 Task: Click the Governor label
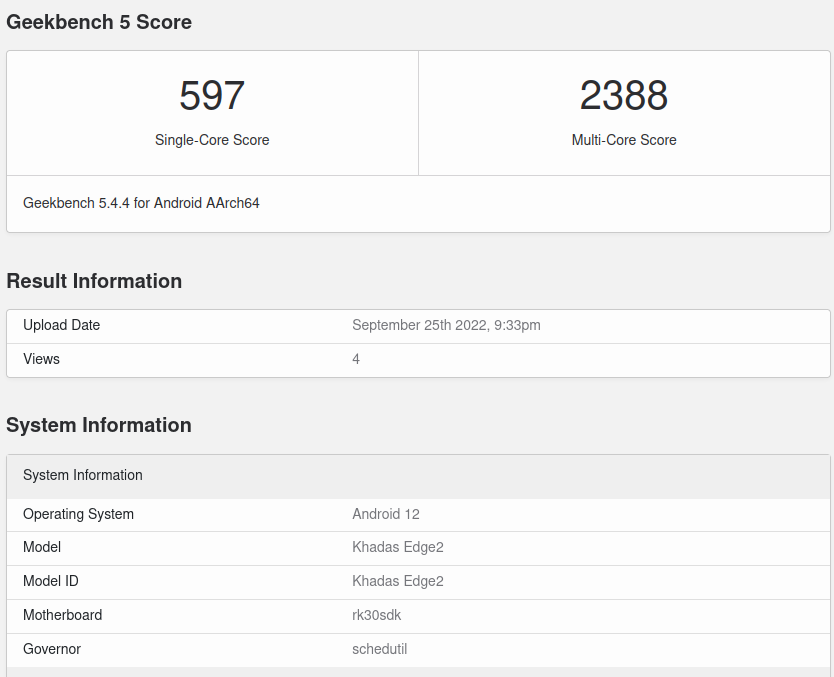tap(52, 649)
